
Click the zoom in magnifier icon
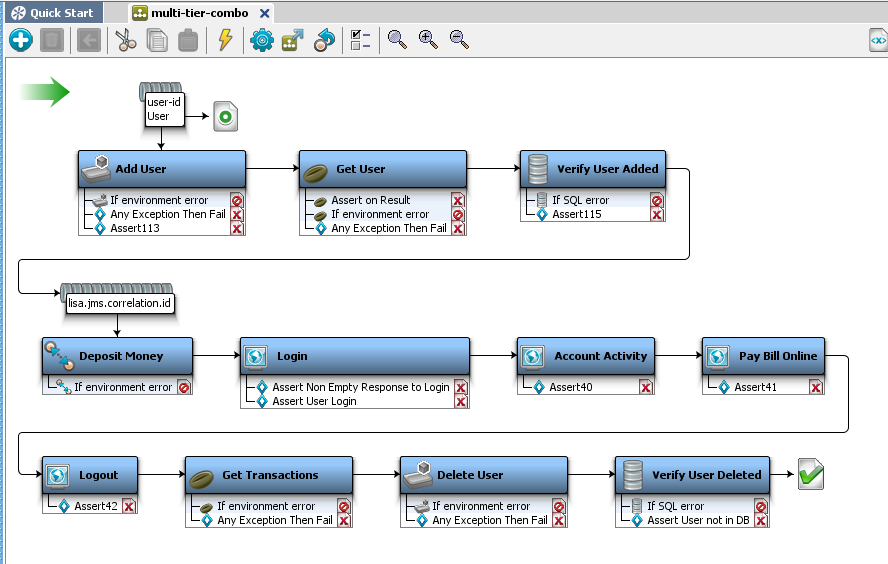428,40
